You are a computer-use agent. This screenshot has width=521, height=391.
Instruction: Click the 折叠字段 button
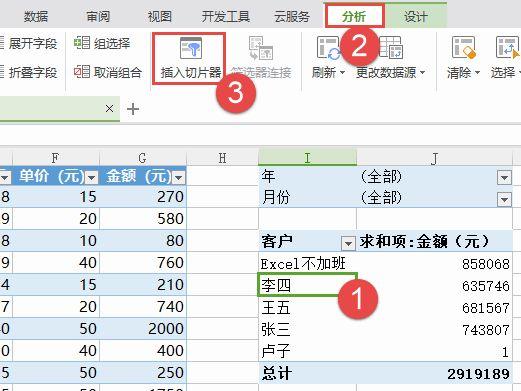(29, 72)
